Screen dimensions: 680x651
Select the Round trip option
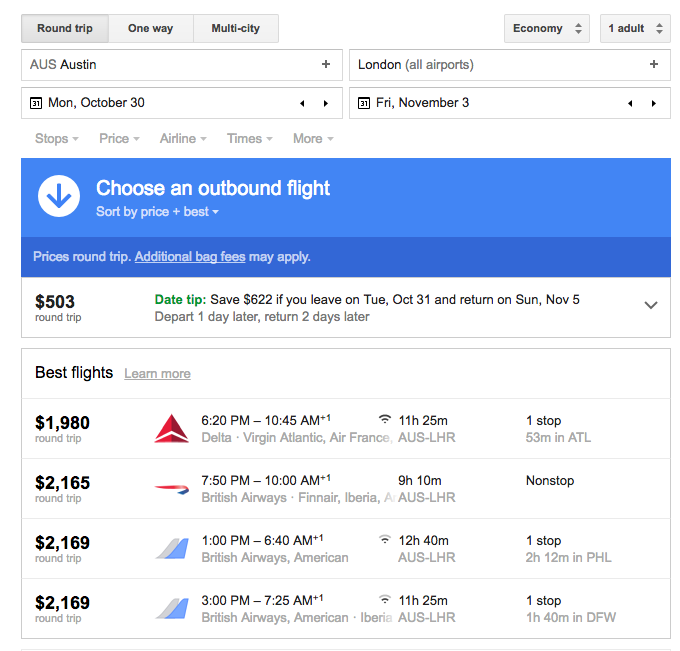[x=65, y=29]
